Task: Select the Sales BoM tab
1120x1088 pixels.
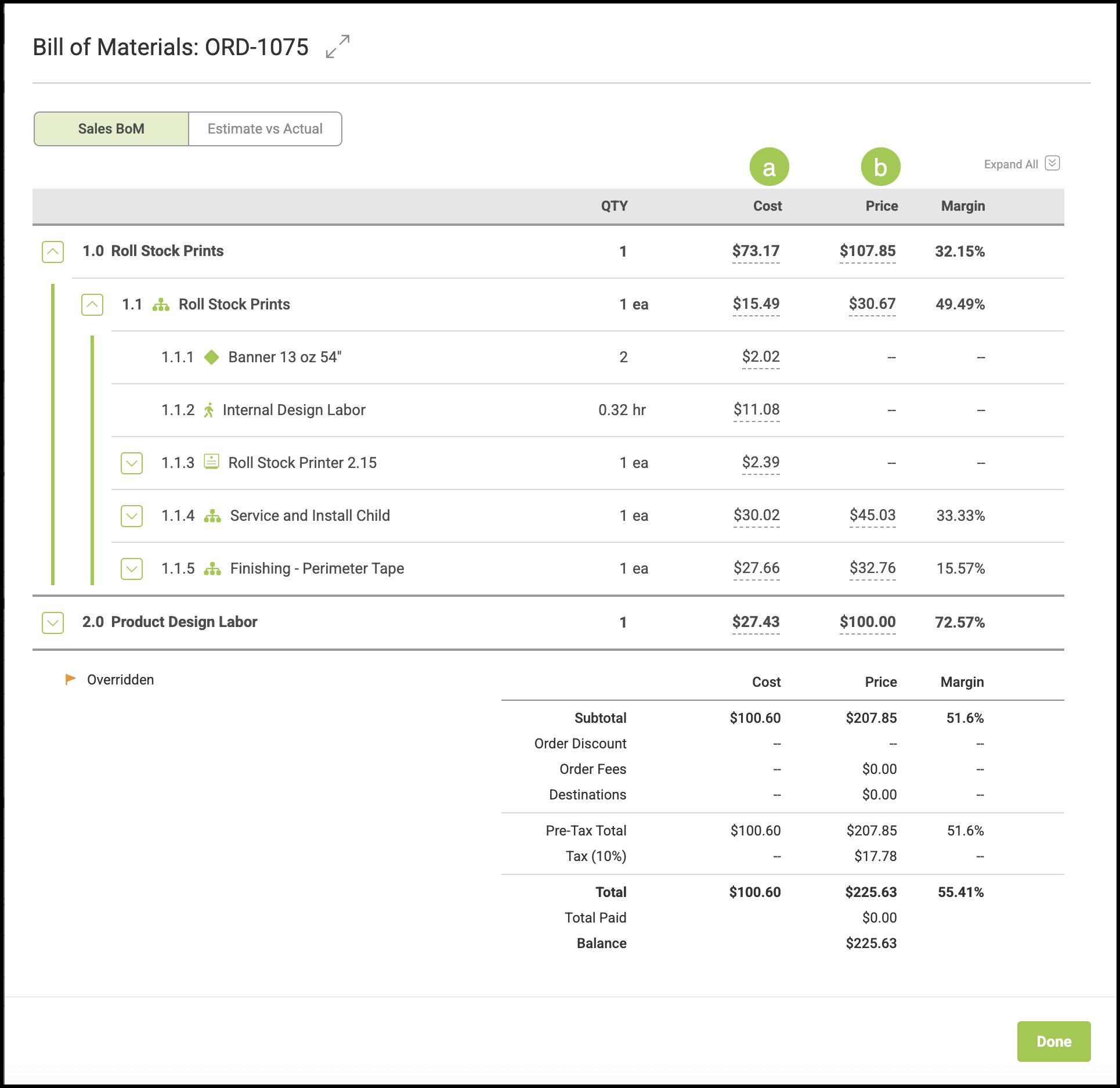Action: click(x=111, y=129)
